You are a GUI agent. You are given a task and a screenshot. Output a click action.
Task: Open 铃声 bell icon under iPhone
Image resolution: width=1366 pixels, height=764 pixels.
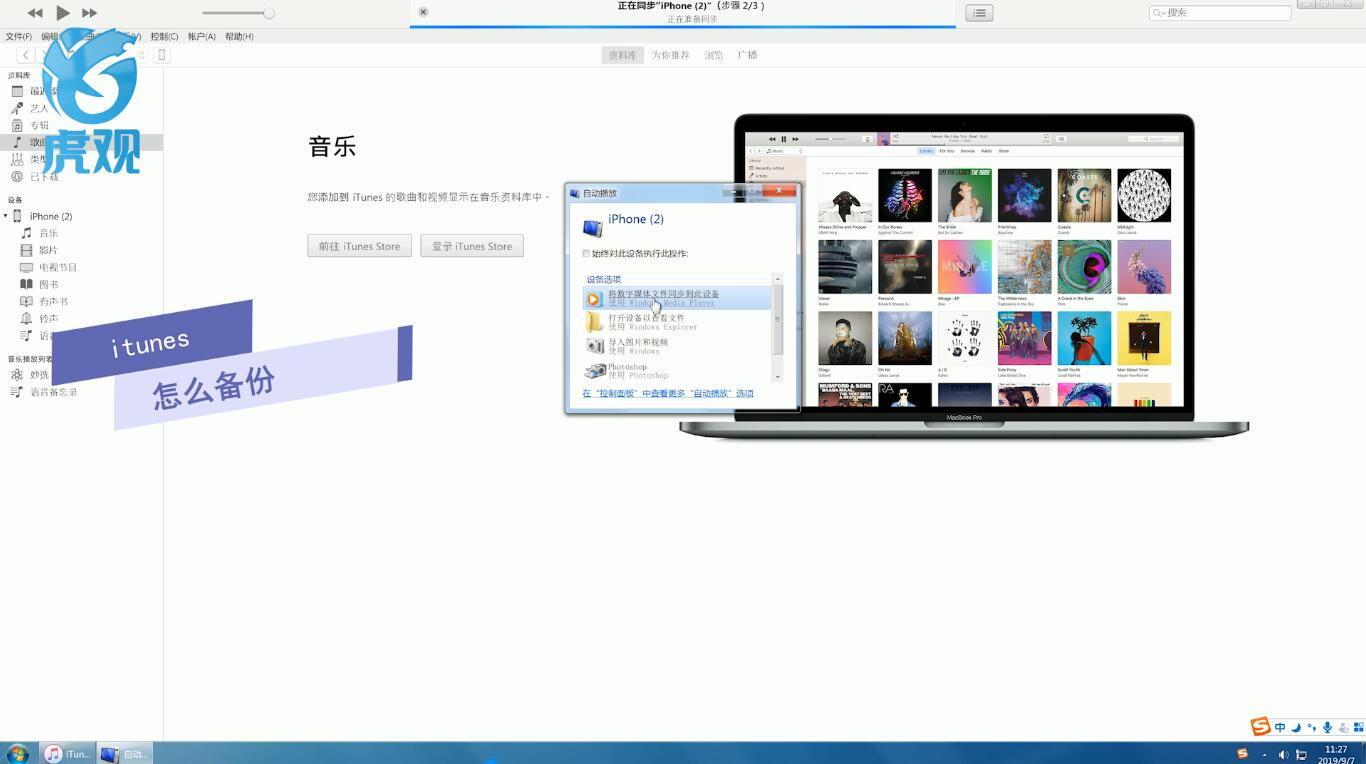point(27,318)
